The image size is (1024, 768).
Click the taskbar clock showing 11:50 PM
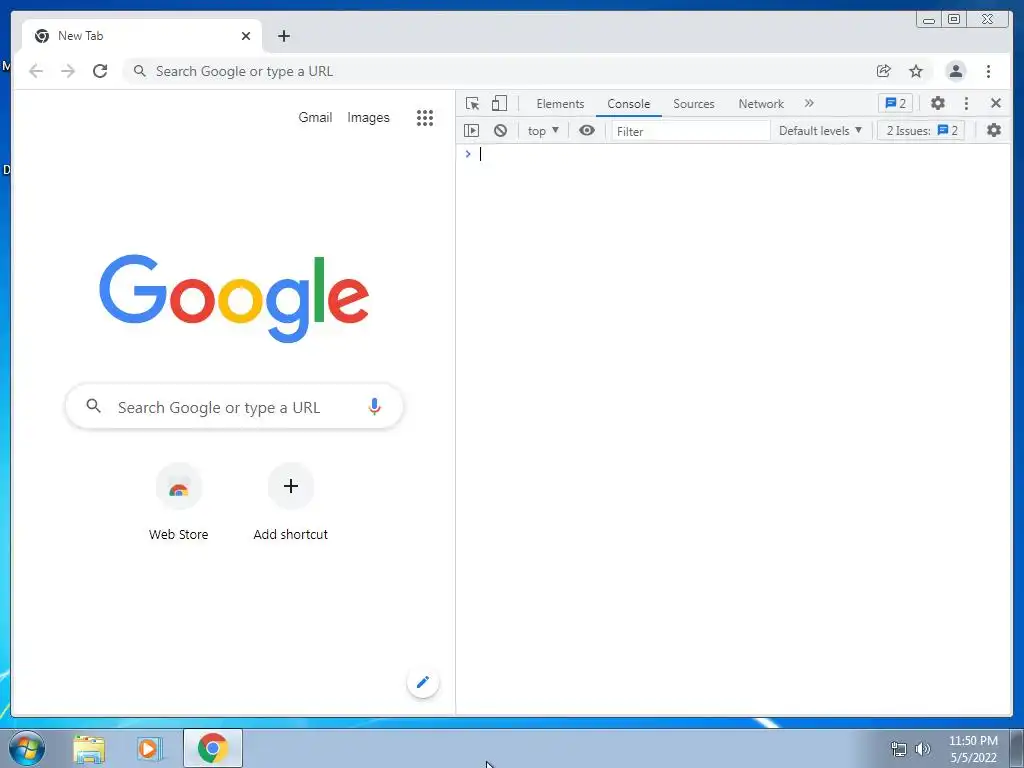(x=973, y=749)
